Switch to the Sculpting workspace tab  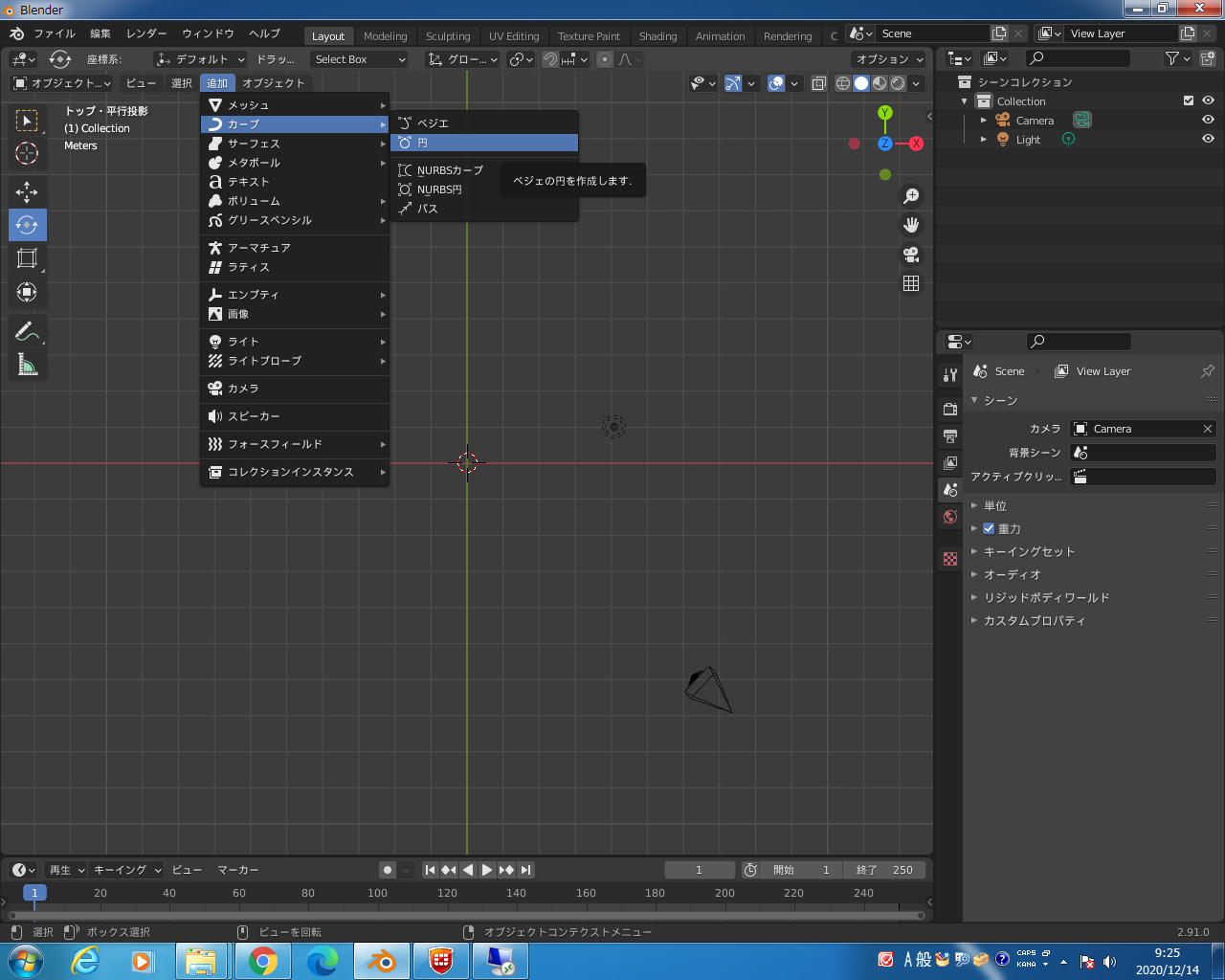pyautogui.click(x=448, y=36)
